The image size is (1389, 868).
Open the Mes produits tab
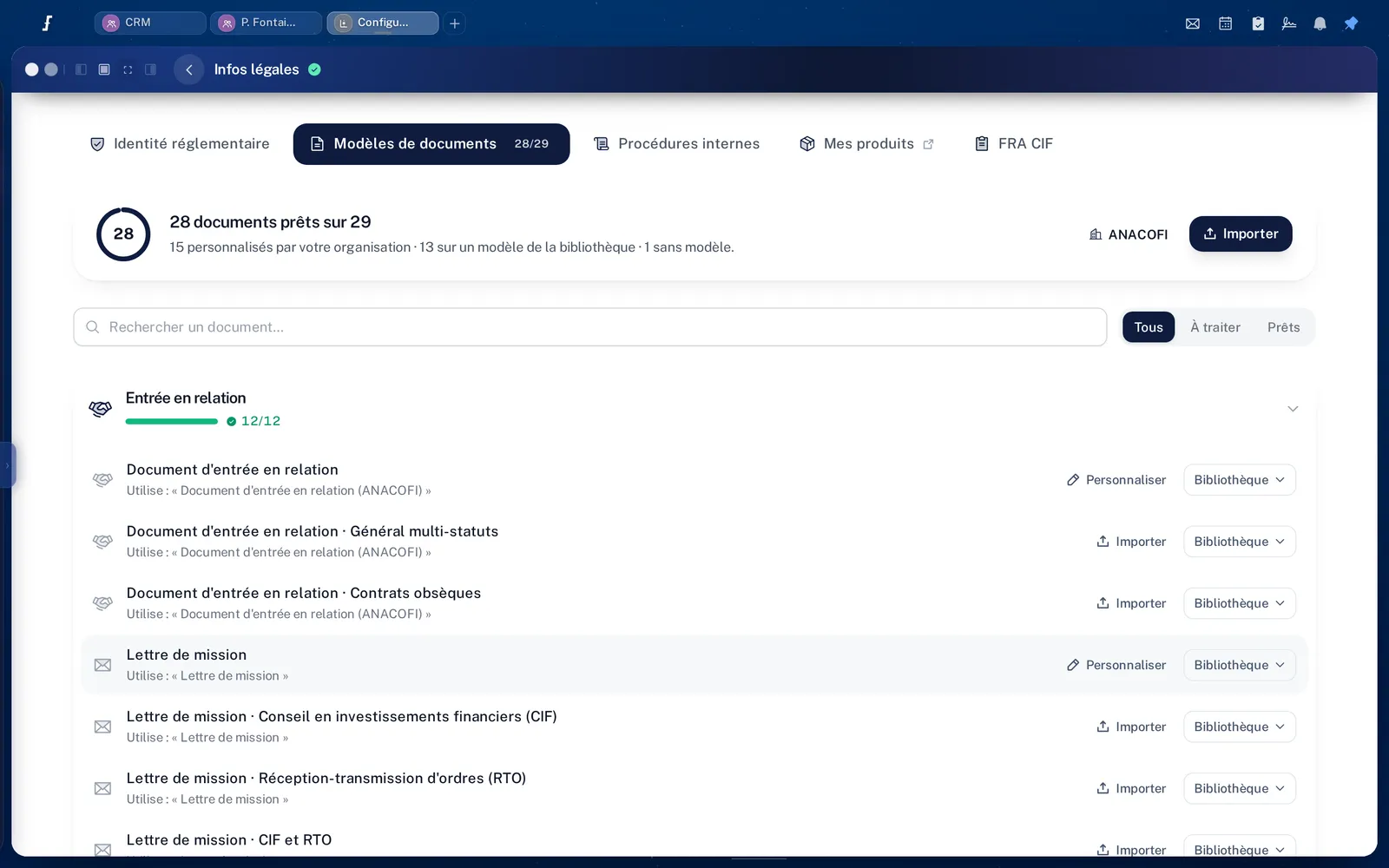click(866, 144)
